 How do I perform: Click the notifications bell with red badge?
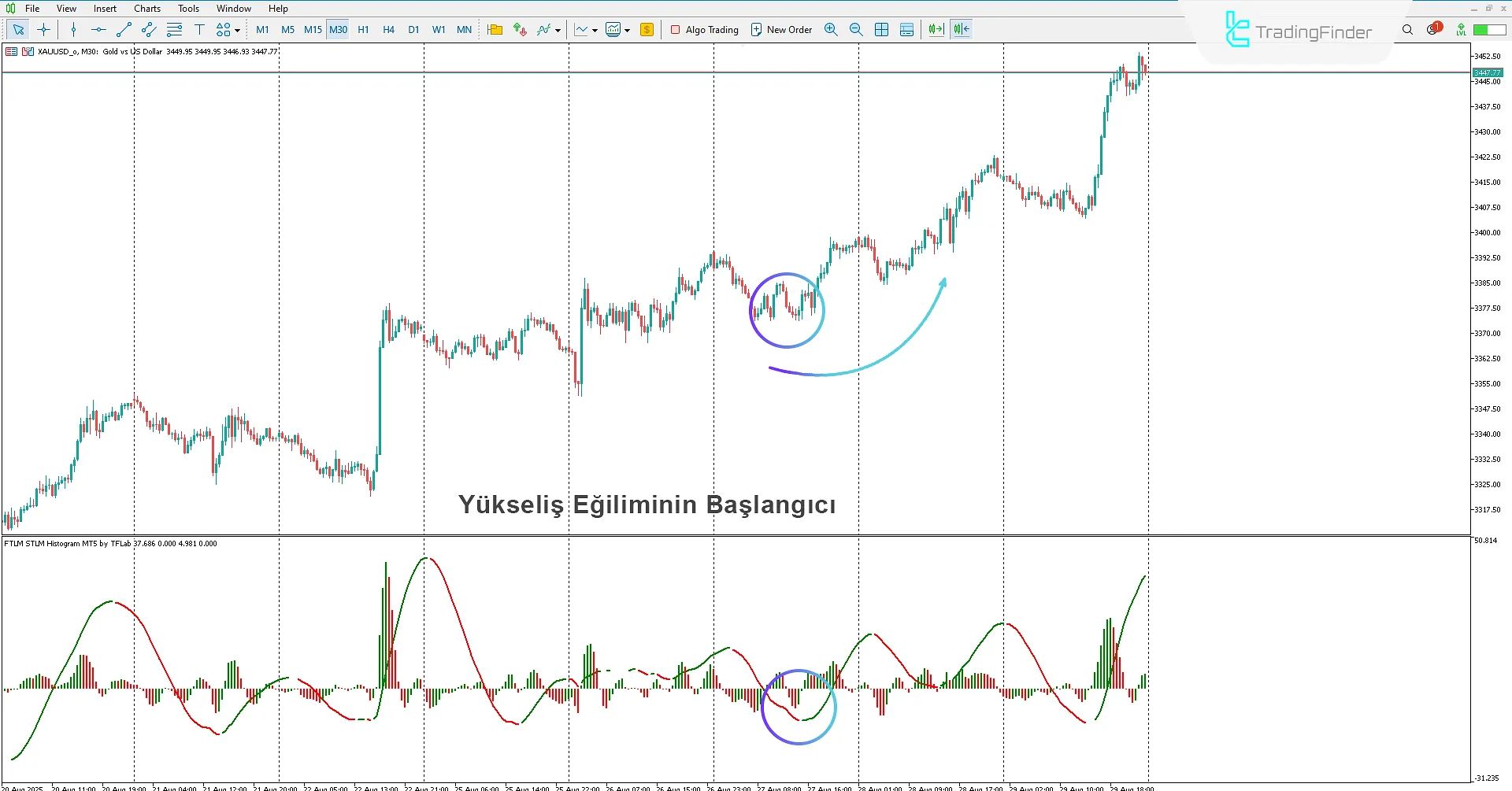tap(1432, 28)
